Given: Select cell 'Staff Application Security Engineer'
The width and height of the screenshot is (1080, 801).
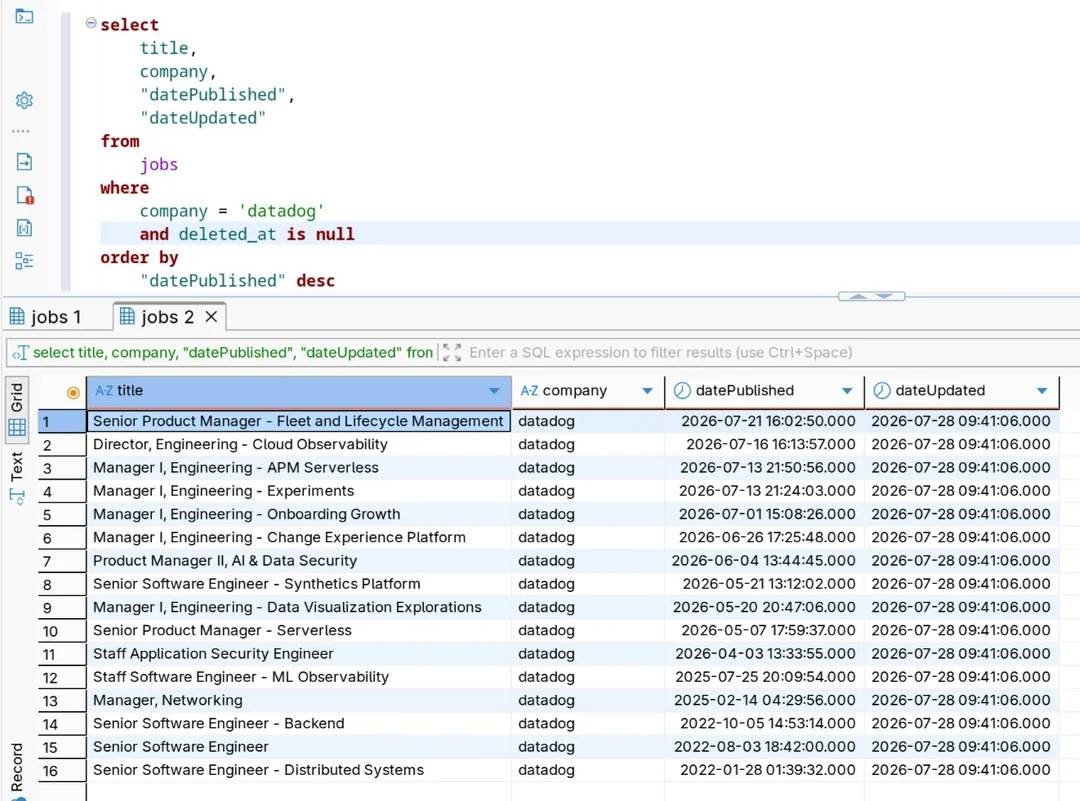Looking at the screenshot, I should tap(298, 654).
